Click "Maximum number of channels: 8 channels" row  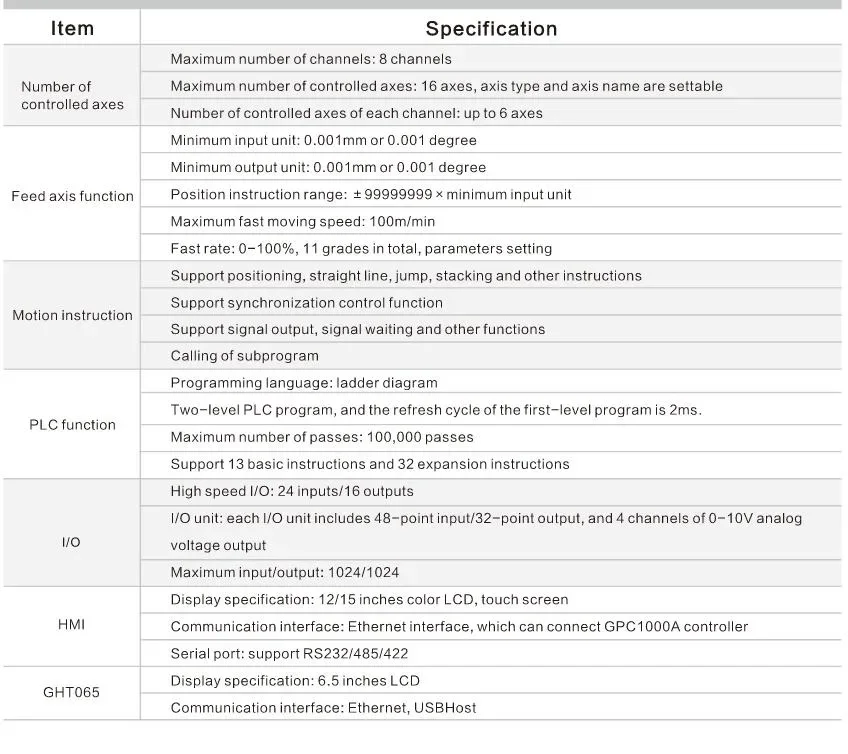click(x=311, y=59)
